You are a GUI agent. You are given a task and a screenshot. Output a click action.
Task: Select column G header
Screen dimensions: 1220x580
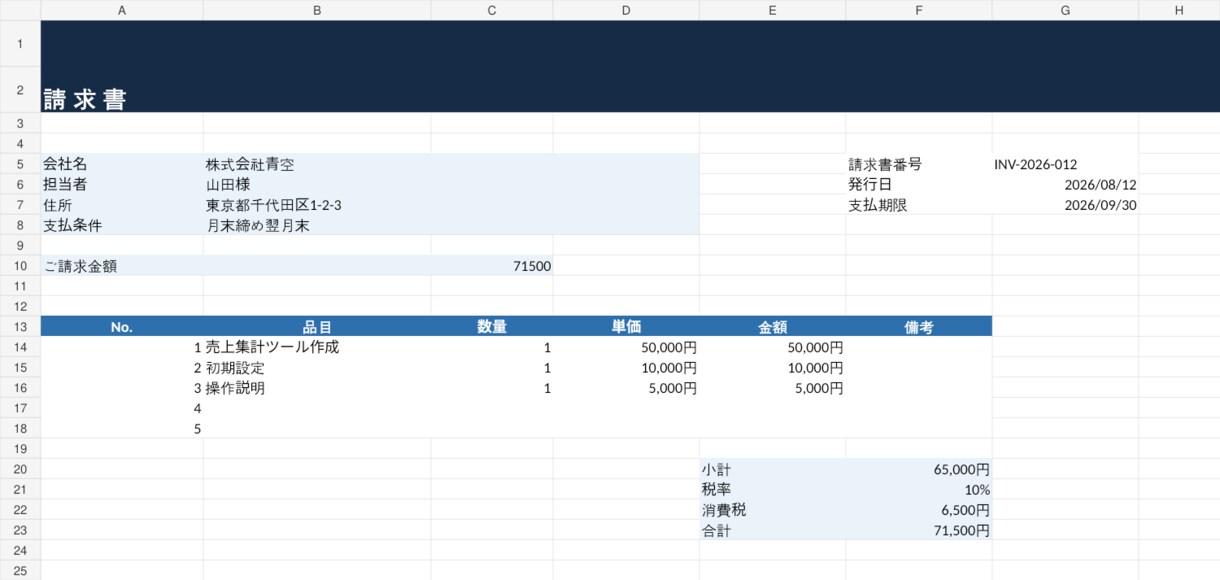pyautogui.click(x=1065, y=10)
